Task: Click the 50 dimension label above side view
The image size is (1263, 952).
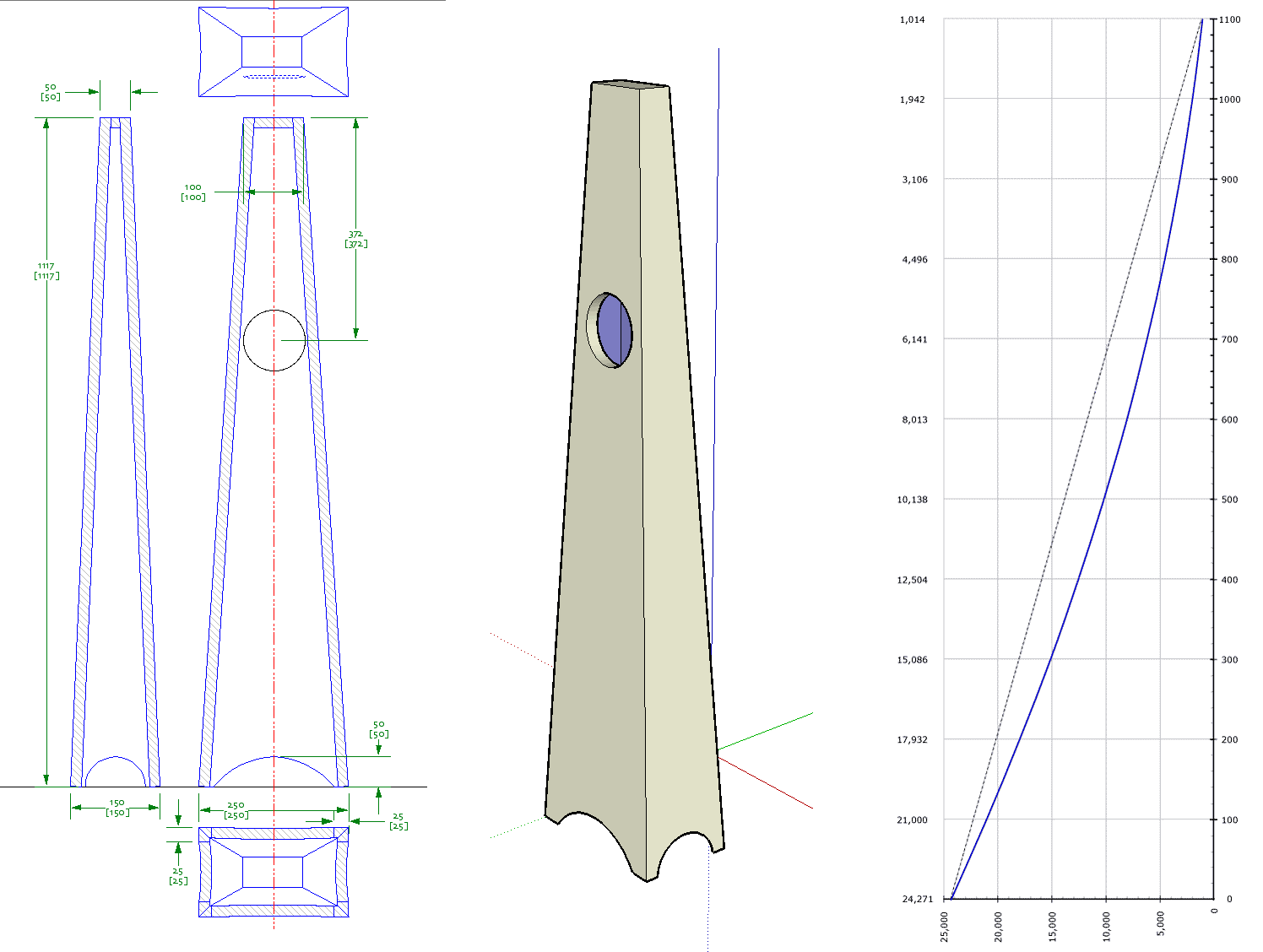Action: pyautogui.click(x=50, y=92)
